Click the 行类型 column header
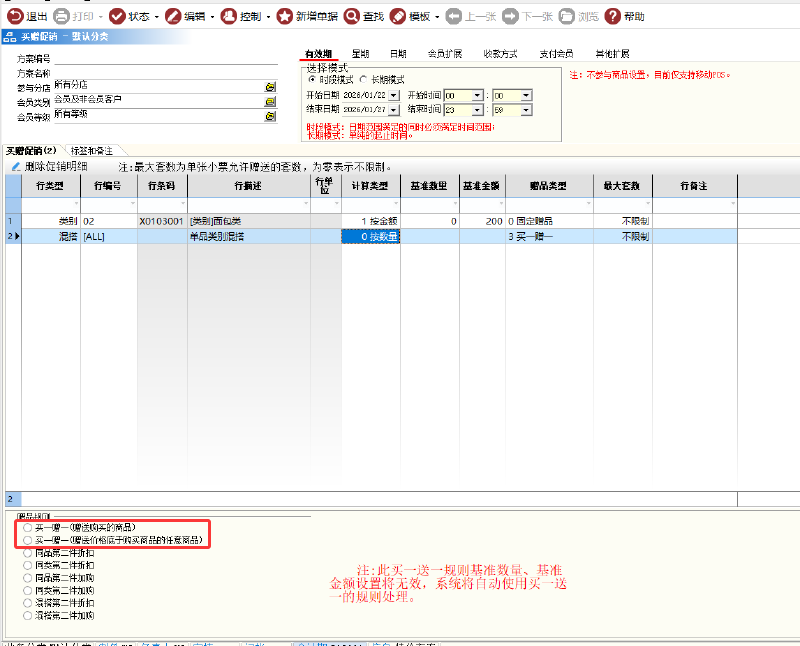Viewport: 800px width, 646px height. pyautogui.click(x=51, y=186)
